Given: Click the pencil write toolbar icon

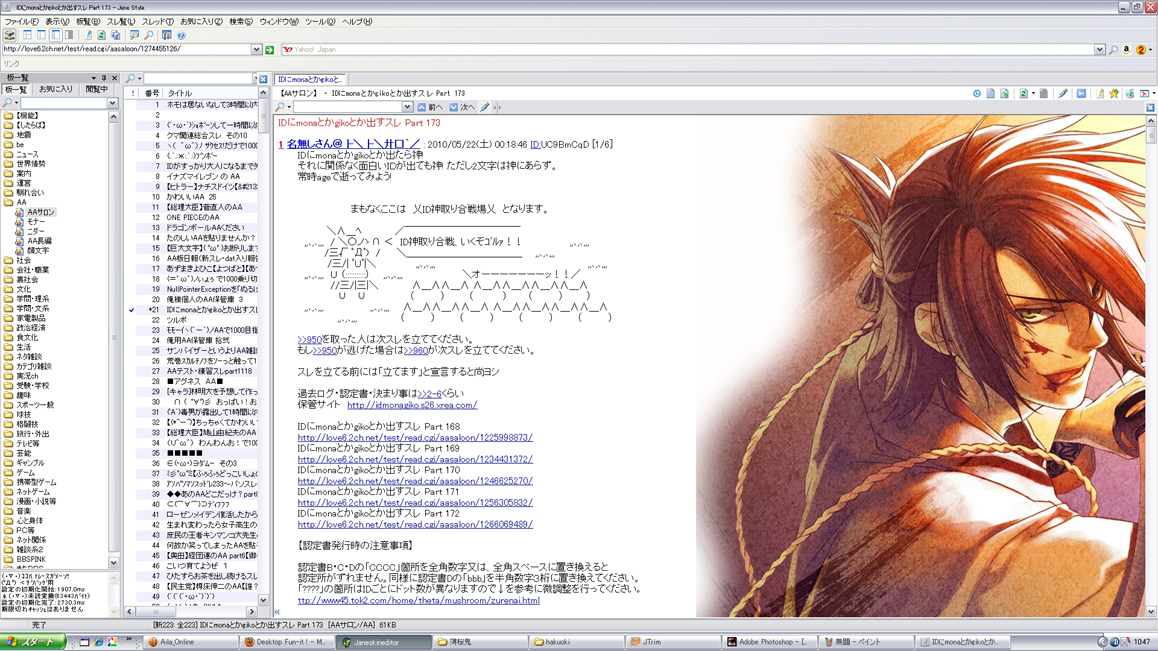Looking at the screenshot, I should coord(88,35).
